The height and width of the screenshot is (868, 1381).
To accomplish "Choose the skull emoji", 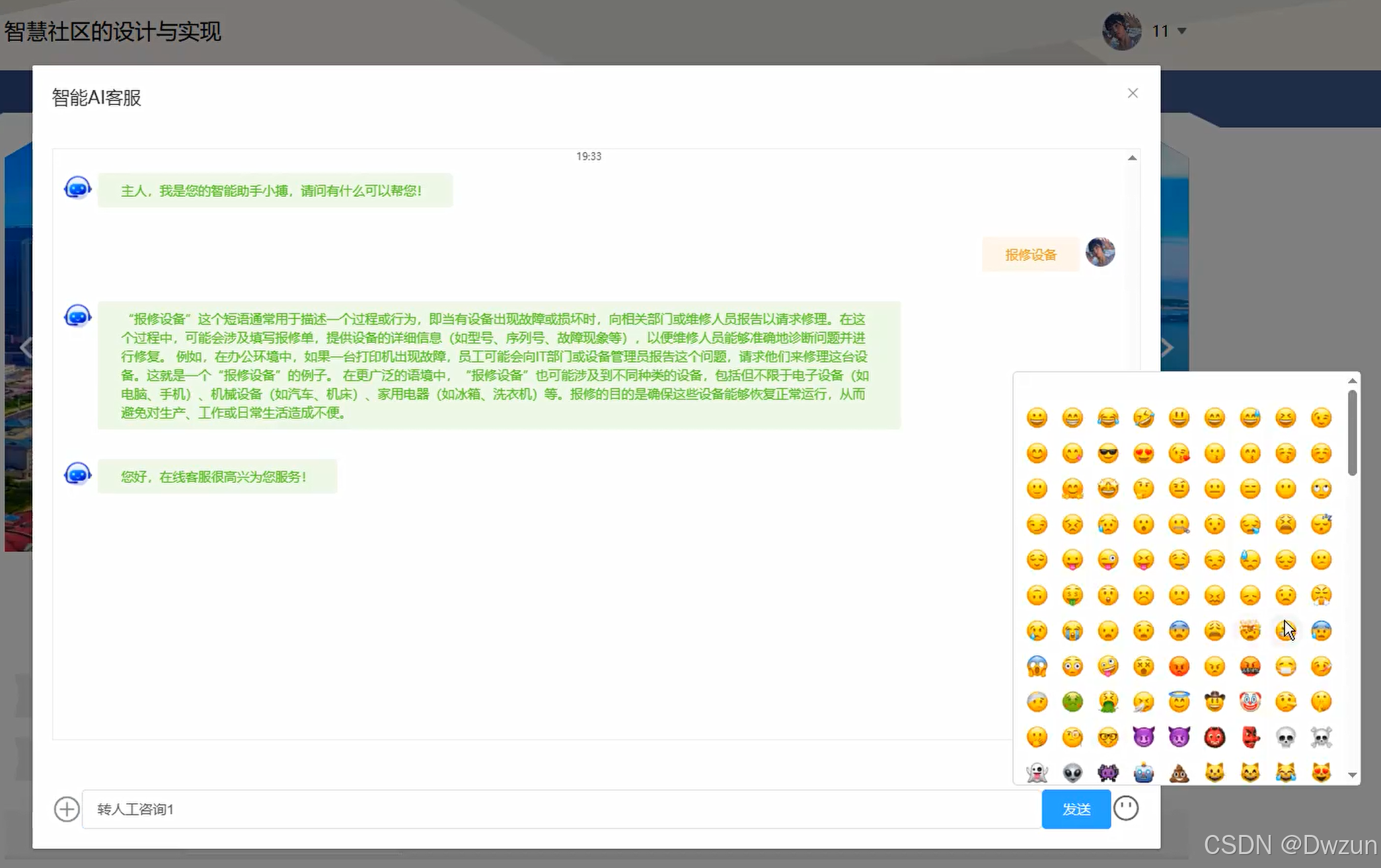I will (x=1286, y=737).
